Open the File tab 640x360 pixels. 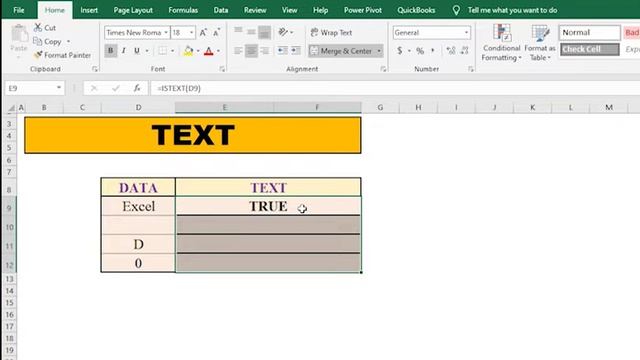click(19, 10)
